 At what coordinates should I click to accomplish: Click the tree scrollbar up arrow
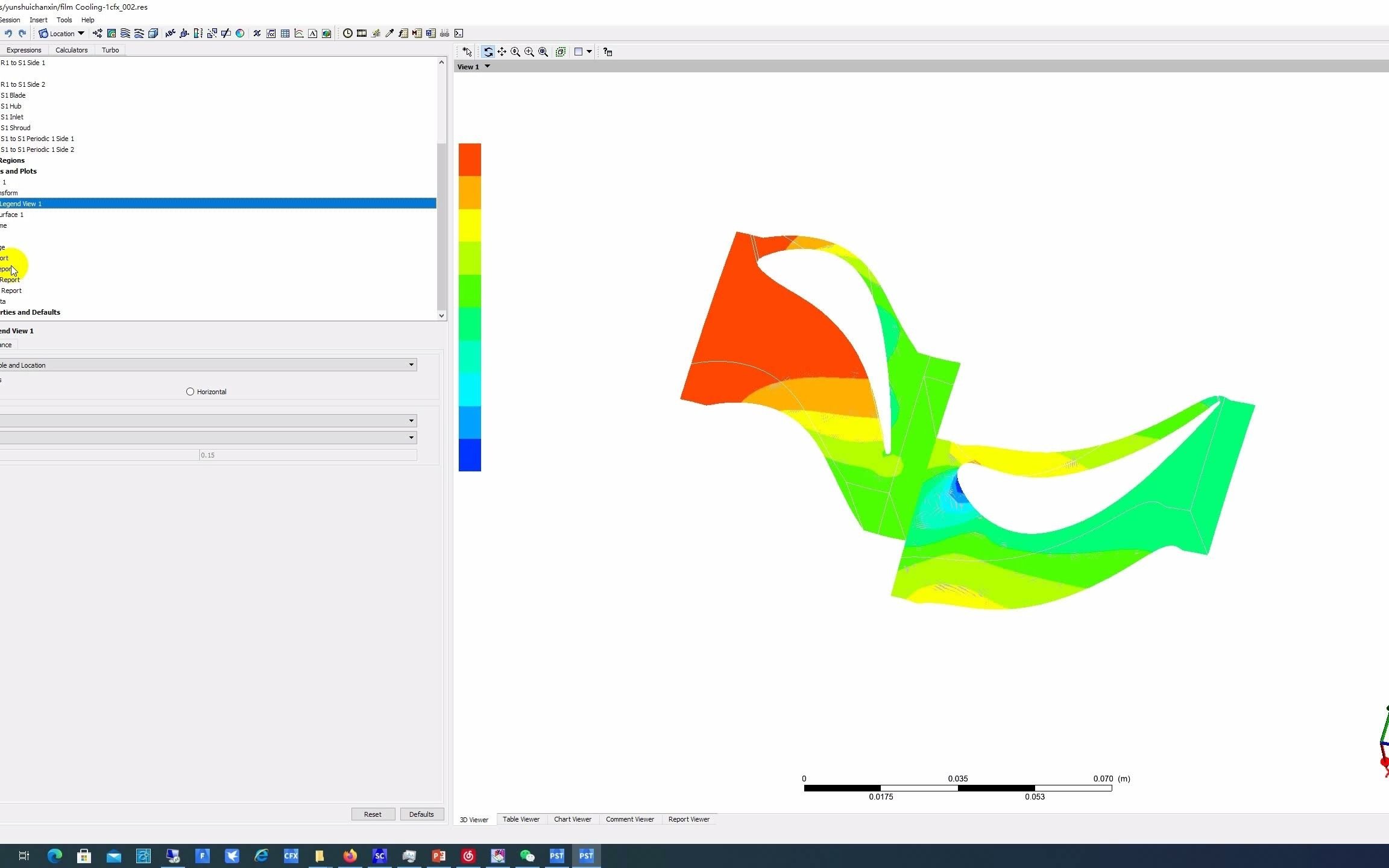(441, 62)
